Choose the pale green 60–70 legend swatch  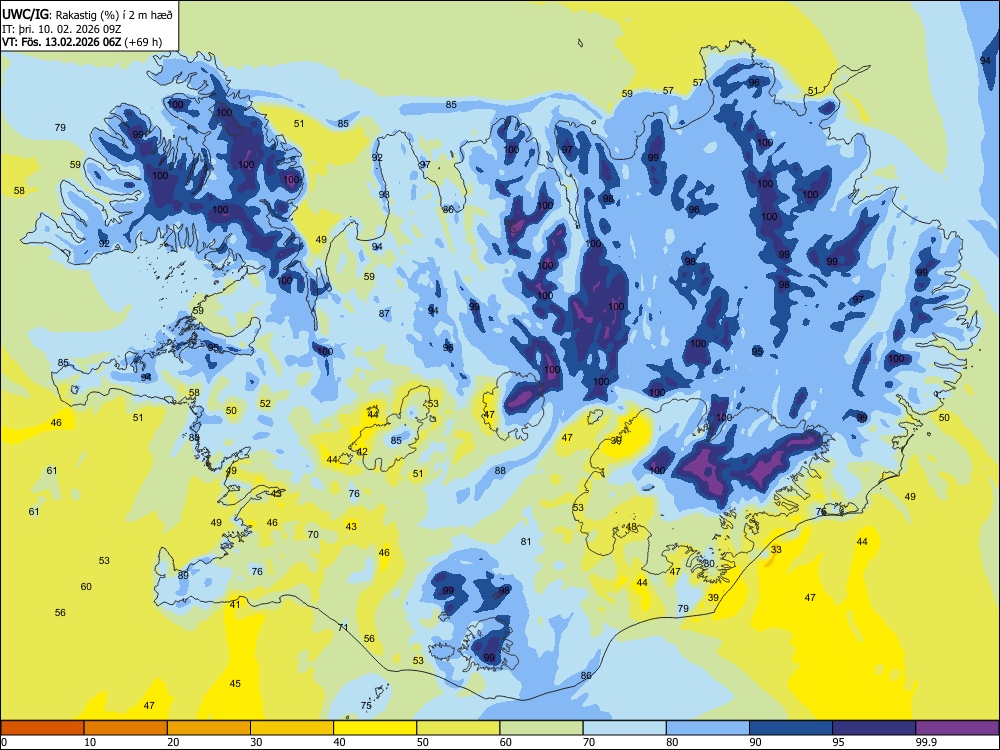[x=541, y=728]
